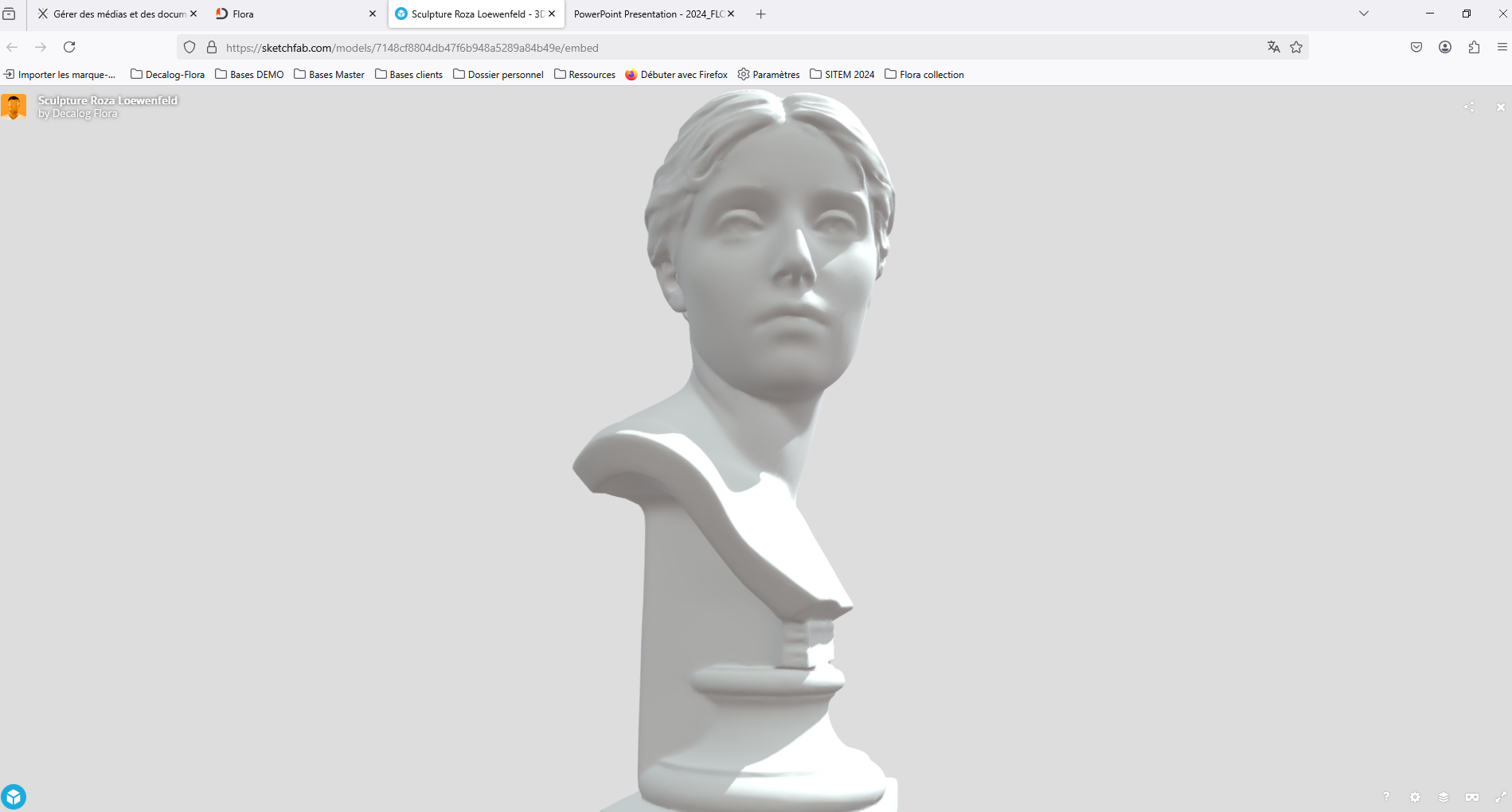Image resolution: width=1512 pixels, height=812 pixels.
Task: Open Sketchfab viewer help
Action: [1386, 797]
